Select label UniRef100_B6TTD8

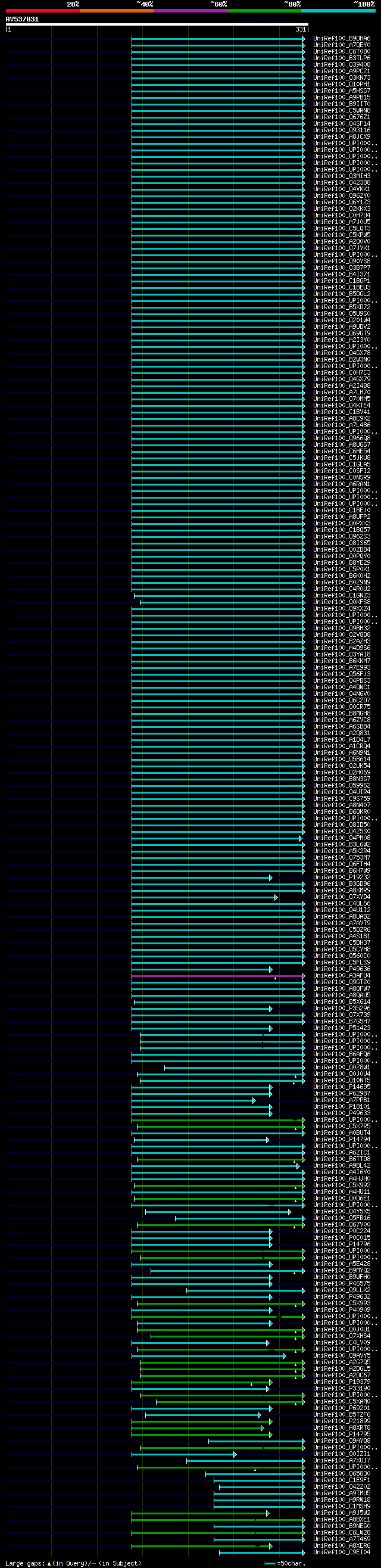(x=342, y=1159)
